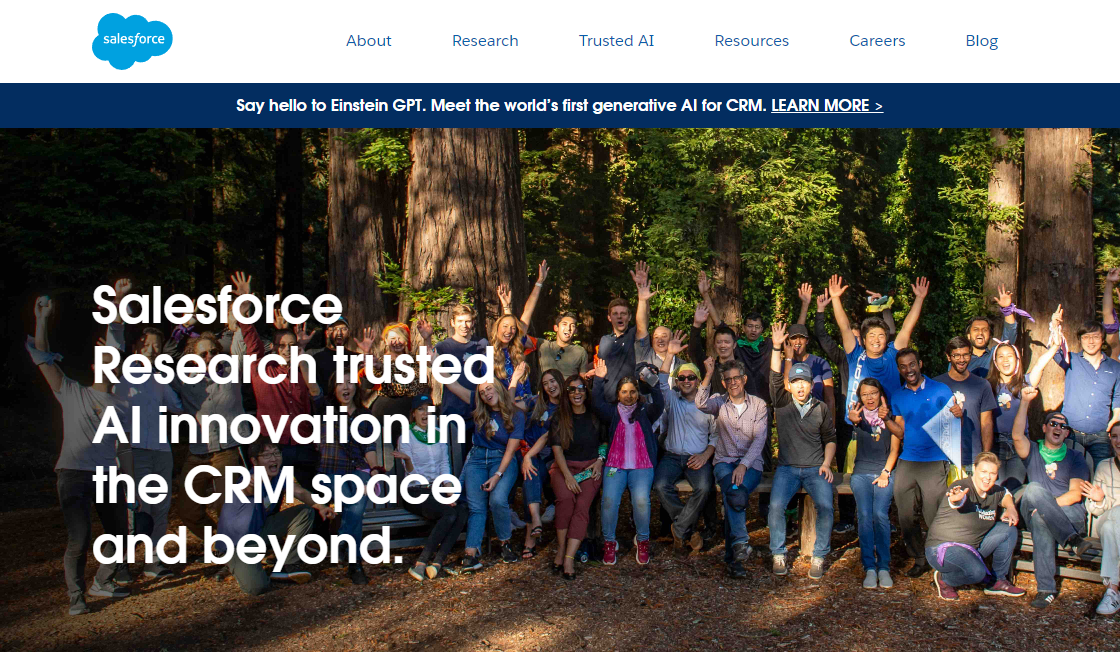Click the arrow after LEARN MORE
The image size is (1120, 652).
879,106
